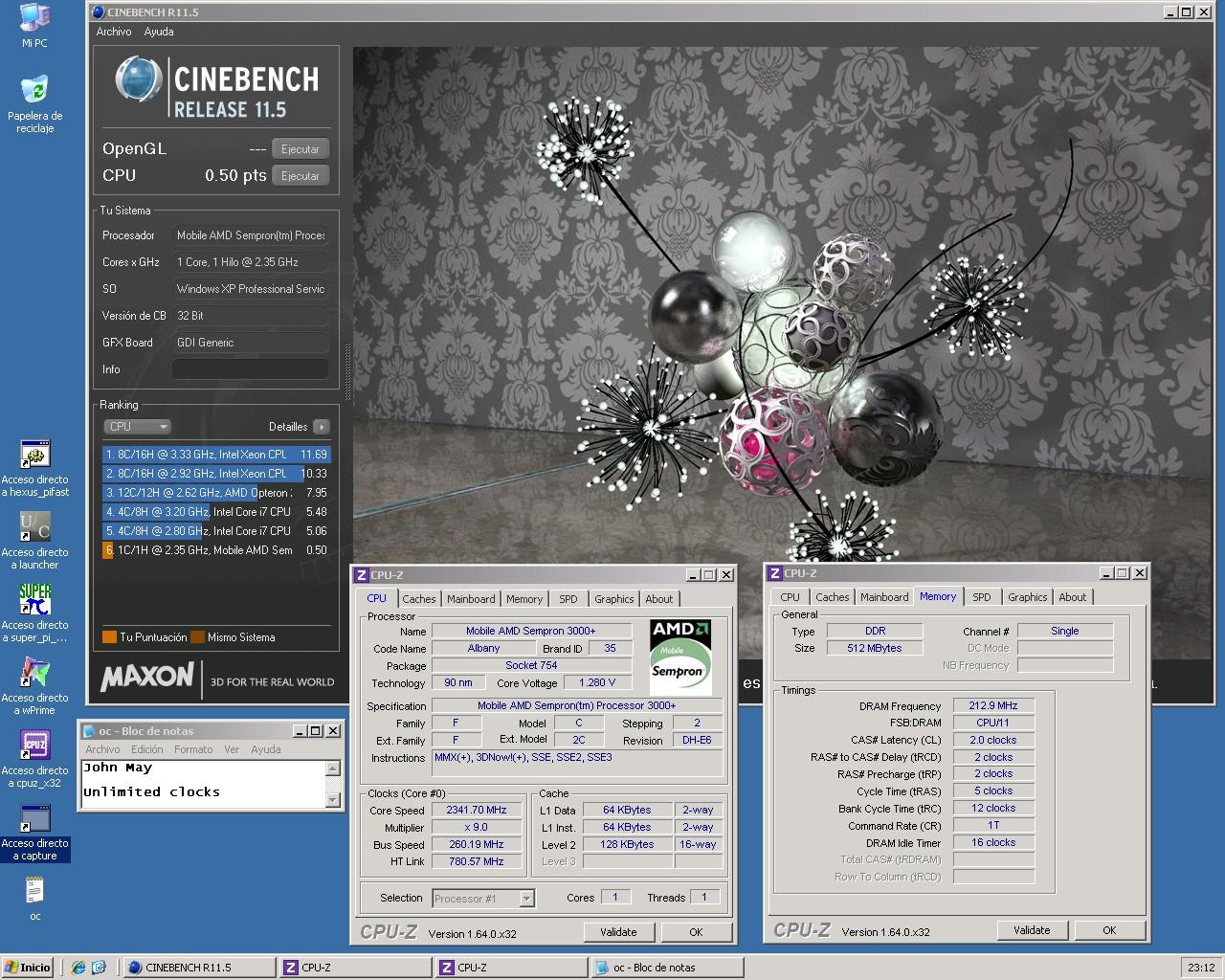1225x980 pixels.
Task: Open Notepad Edición menu
Action: 147,749
